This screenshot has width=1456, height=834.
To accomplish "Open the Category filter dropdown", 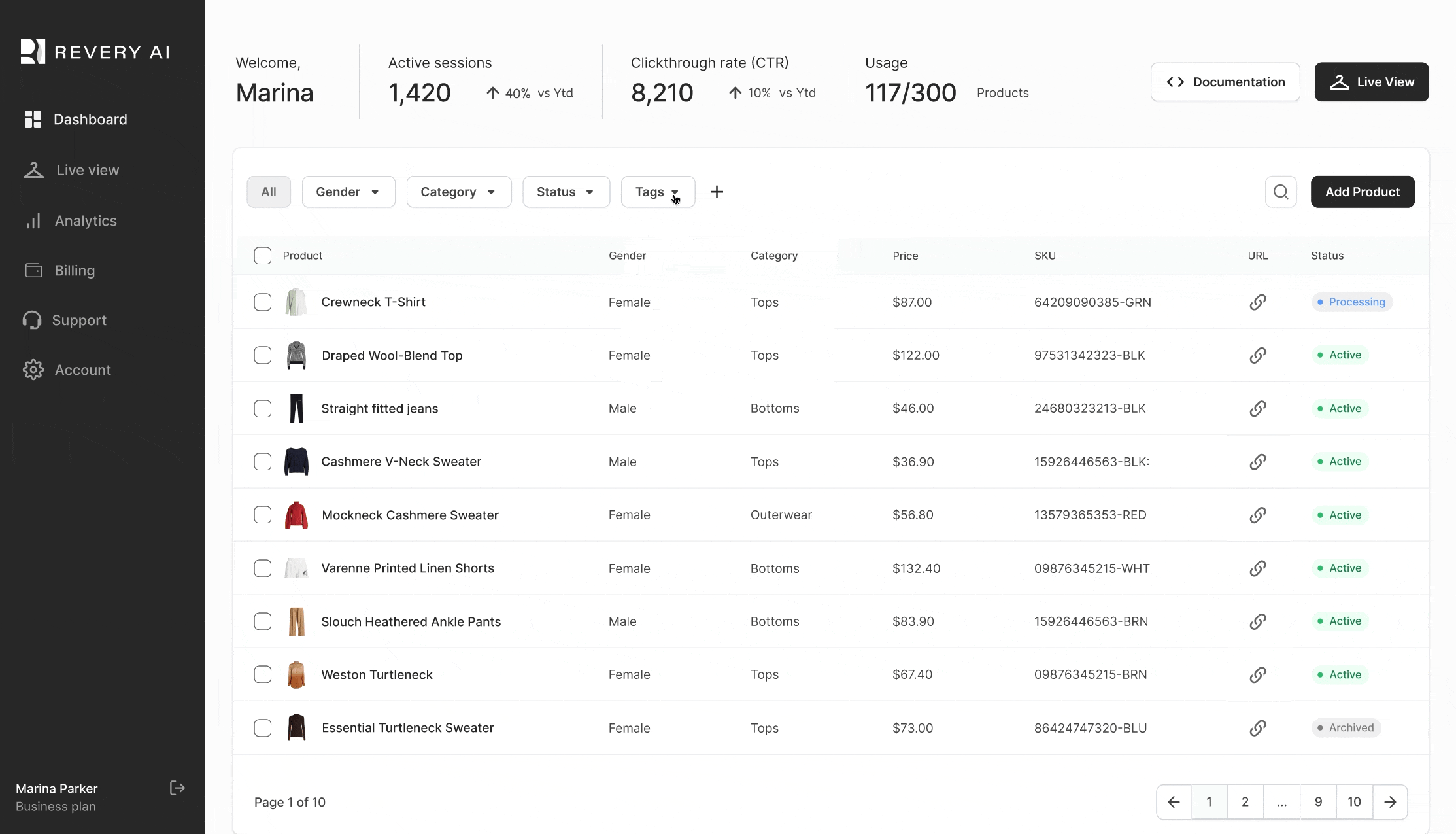I will (458, 192).
